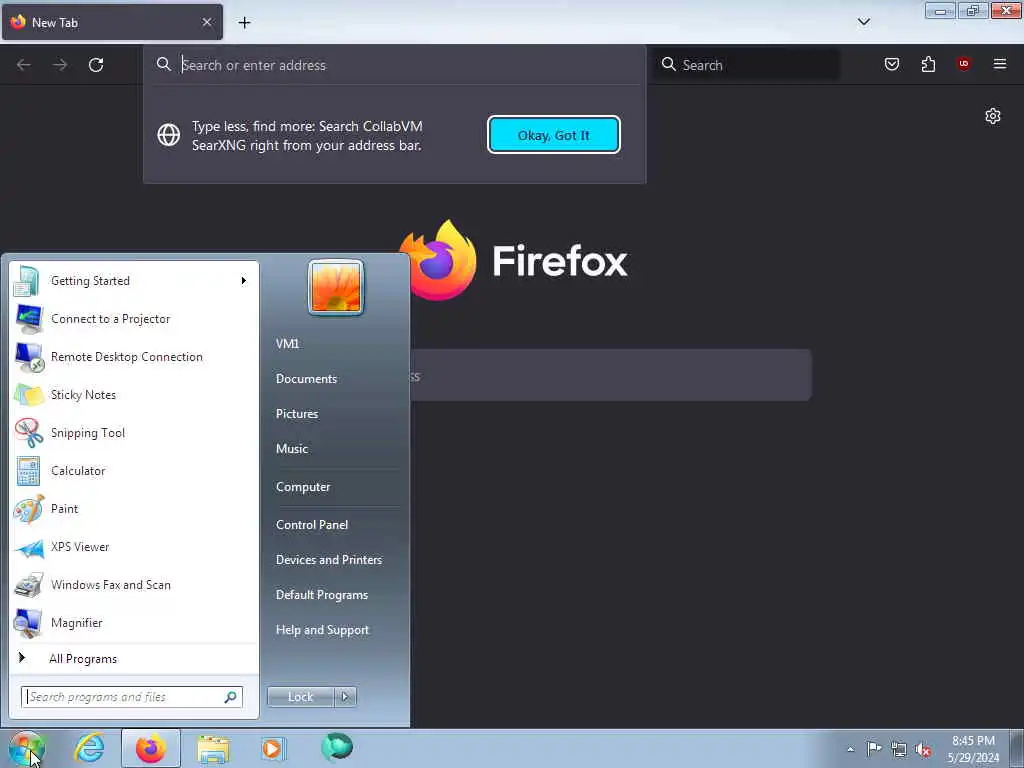Click the Firefox taskbar icon
The image size is (1024, 768).
(x=151, y=748)
